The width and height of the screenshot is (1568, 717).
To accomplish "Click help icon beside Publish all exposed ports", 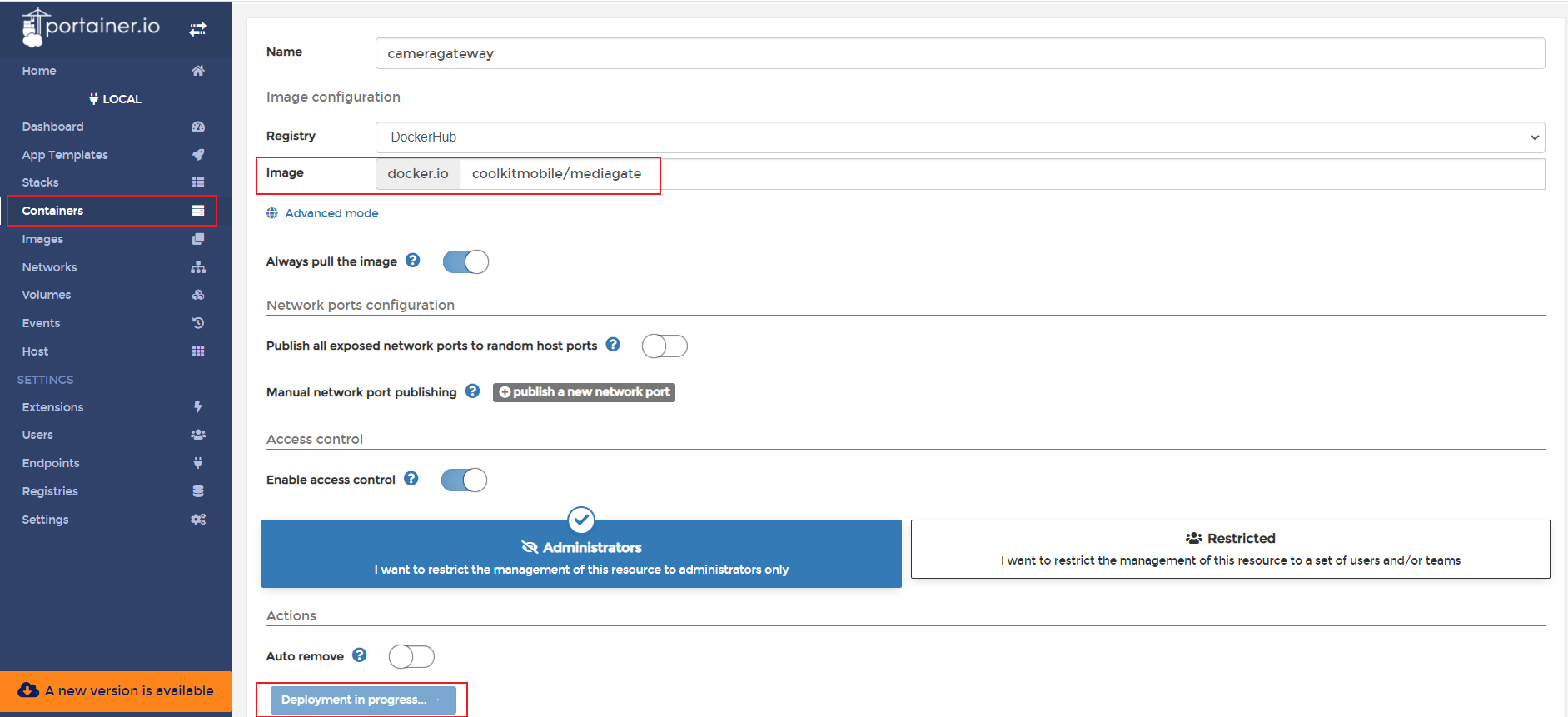I will [x=613, y=345].
